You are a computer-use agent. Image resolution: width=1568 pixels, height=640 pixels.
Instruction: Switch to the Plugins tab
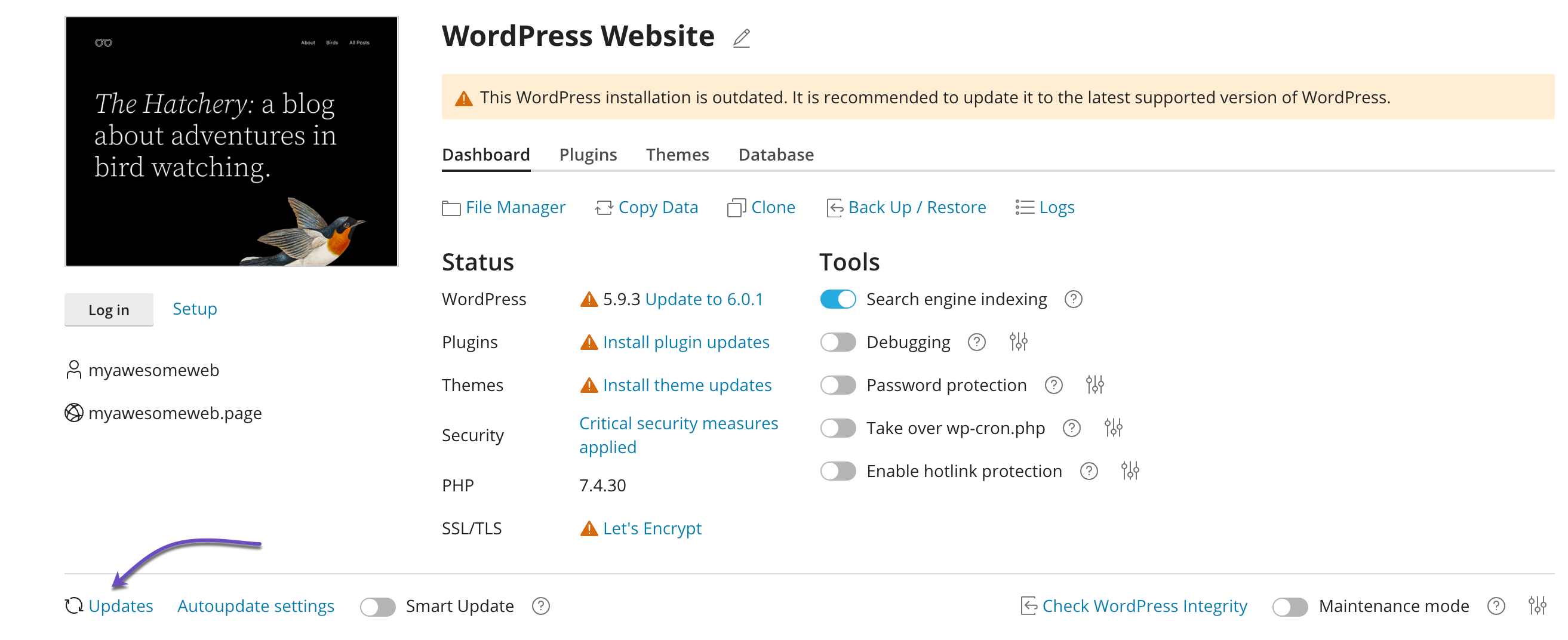tap(588, 155)
